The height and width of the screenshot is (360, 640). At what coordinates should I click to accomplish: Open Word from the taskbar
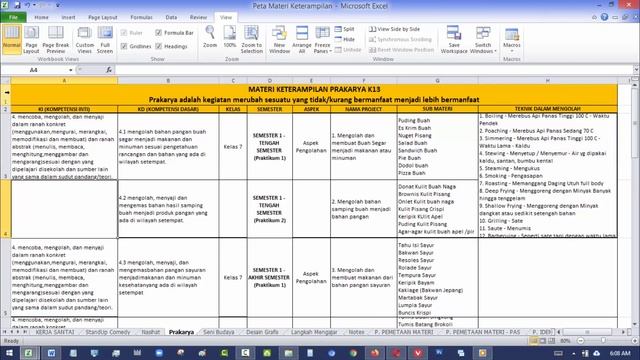point(51,353)
